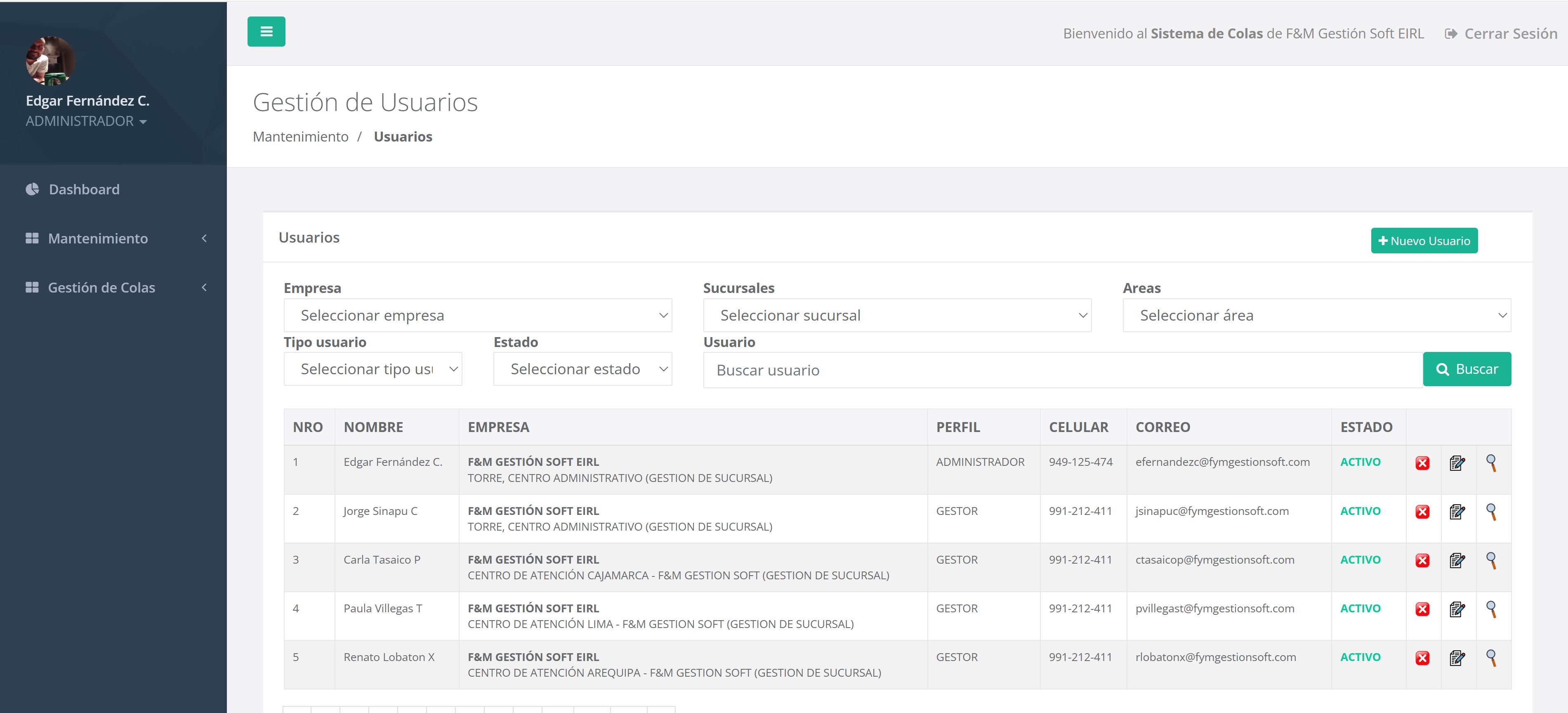Open the edit icon for Renato Lobaton X
1568x713 pixels.
[x=1457, y=658]
